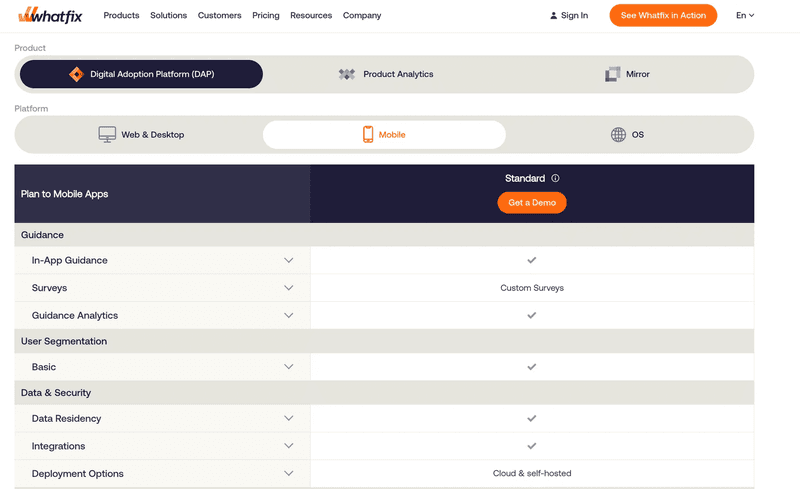Expand the In-App Guidance row chevron

tap(289, 260)
